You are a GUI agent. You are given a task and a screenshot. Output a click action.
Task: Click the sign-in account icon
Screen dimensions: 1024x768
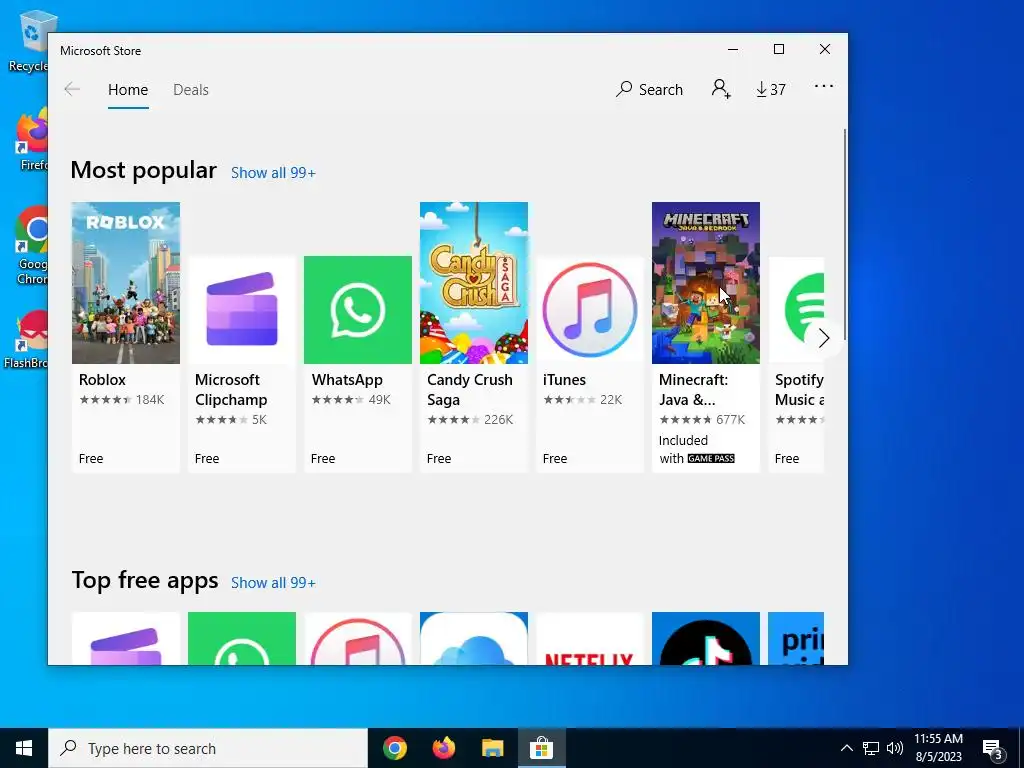coord(721,89)
